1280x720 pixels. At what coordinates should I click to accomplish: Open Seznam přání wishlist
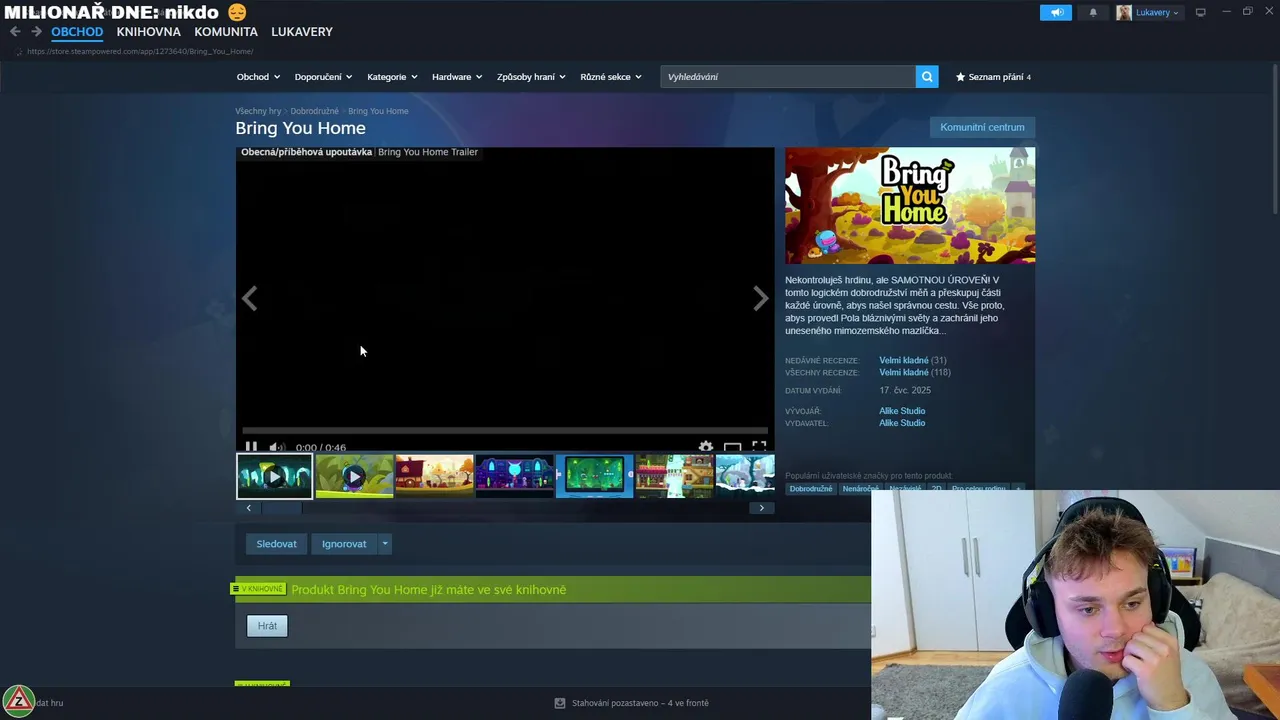tap(993, 77)
